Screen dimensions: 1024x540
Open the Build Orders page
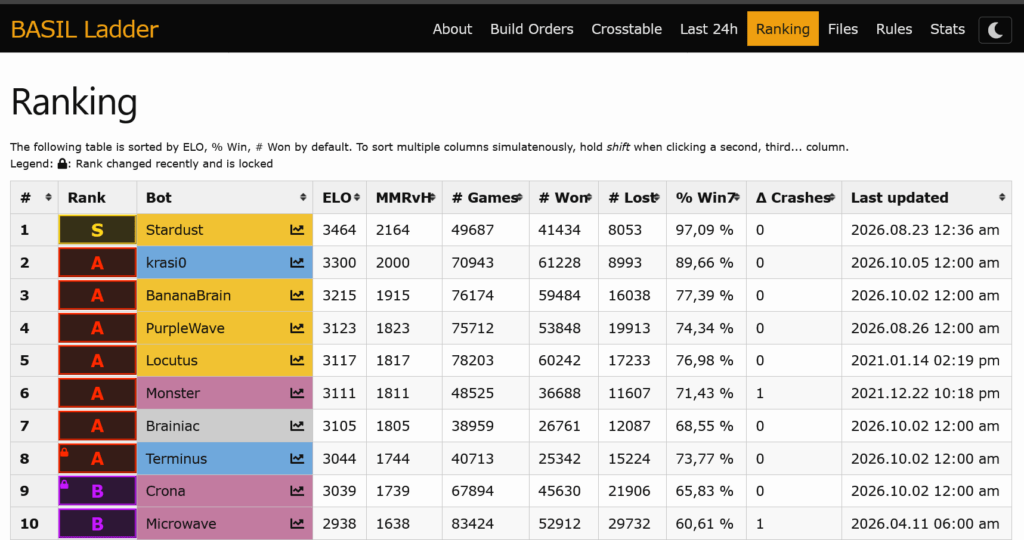pos(532,29)
